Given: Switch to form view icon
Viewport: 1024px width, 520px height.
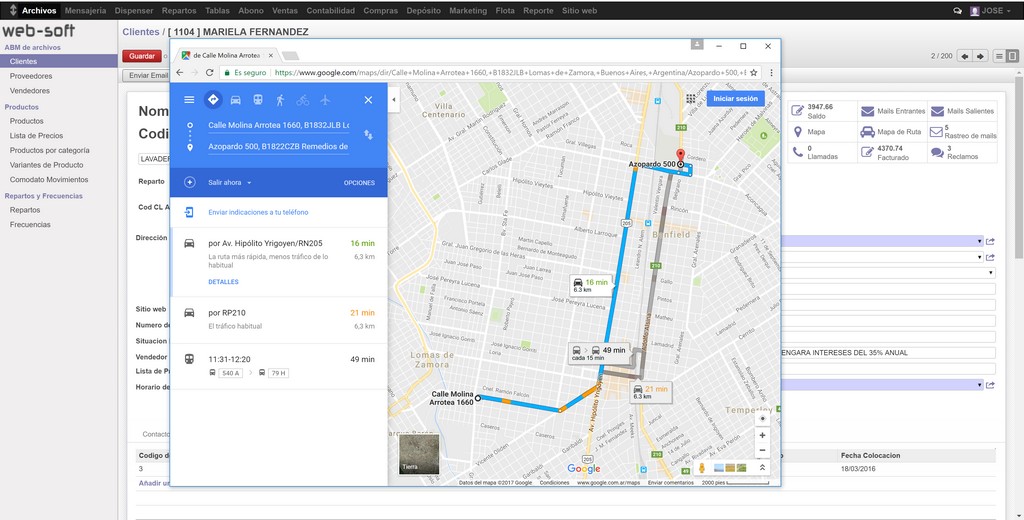Looking at the screenshot, I should (x=1012, y=56).
